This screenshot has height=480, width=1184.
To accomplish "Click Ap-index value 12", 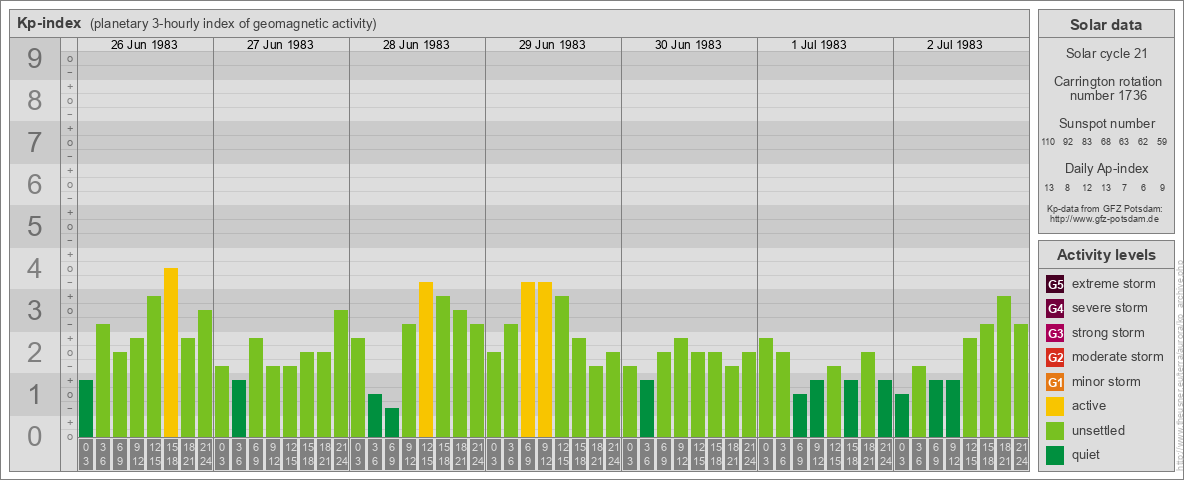I will pos(1087,187).
